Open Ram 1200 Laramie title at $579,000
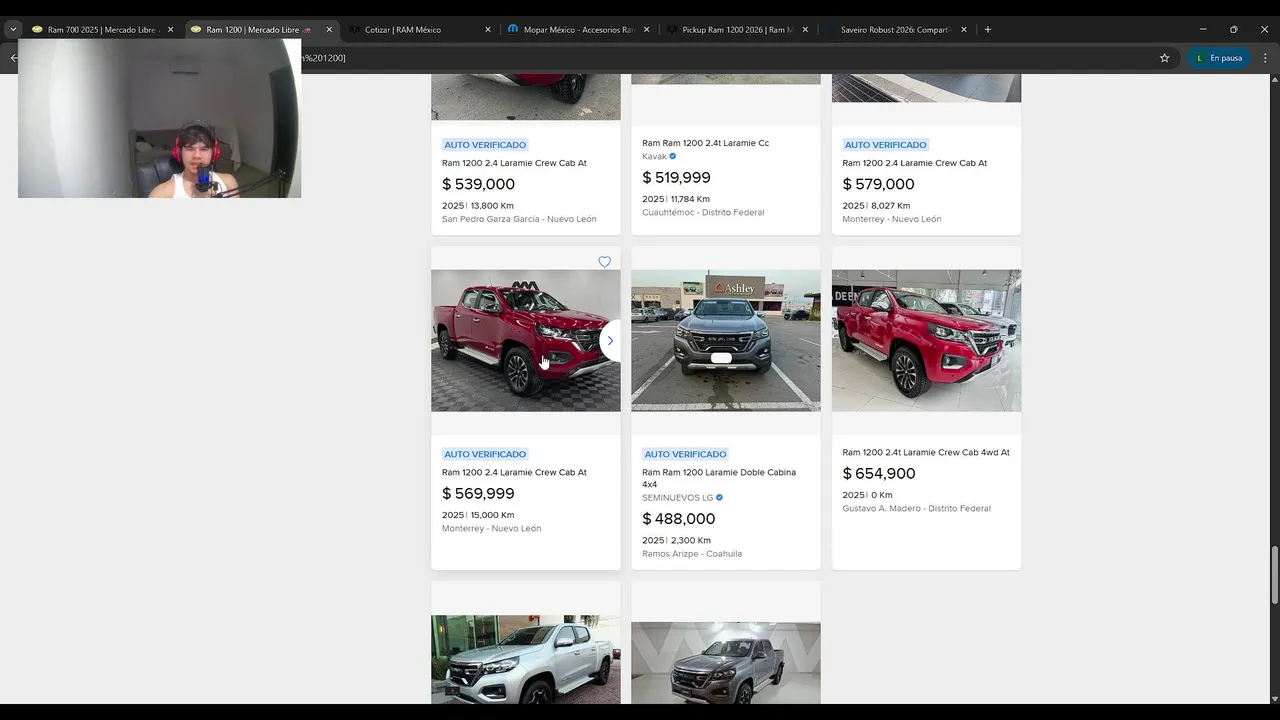This screenshot has height=720, width=1280. click(x=914, y=163)
